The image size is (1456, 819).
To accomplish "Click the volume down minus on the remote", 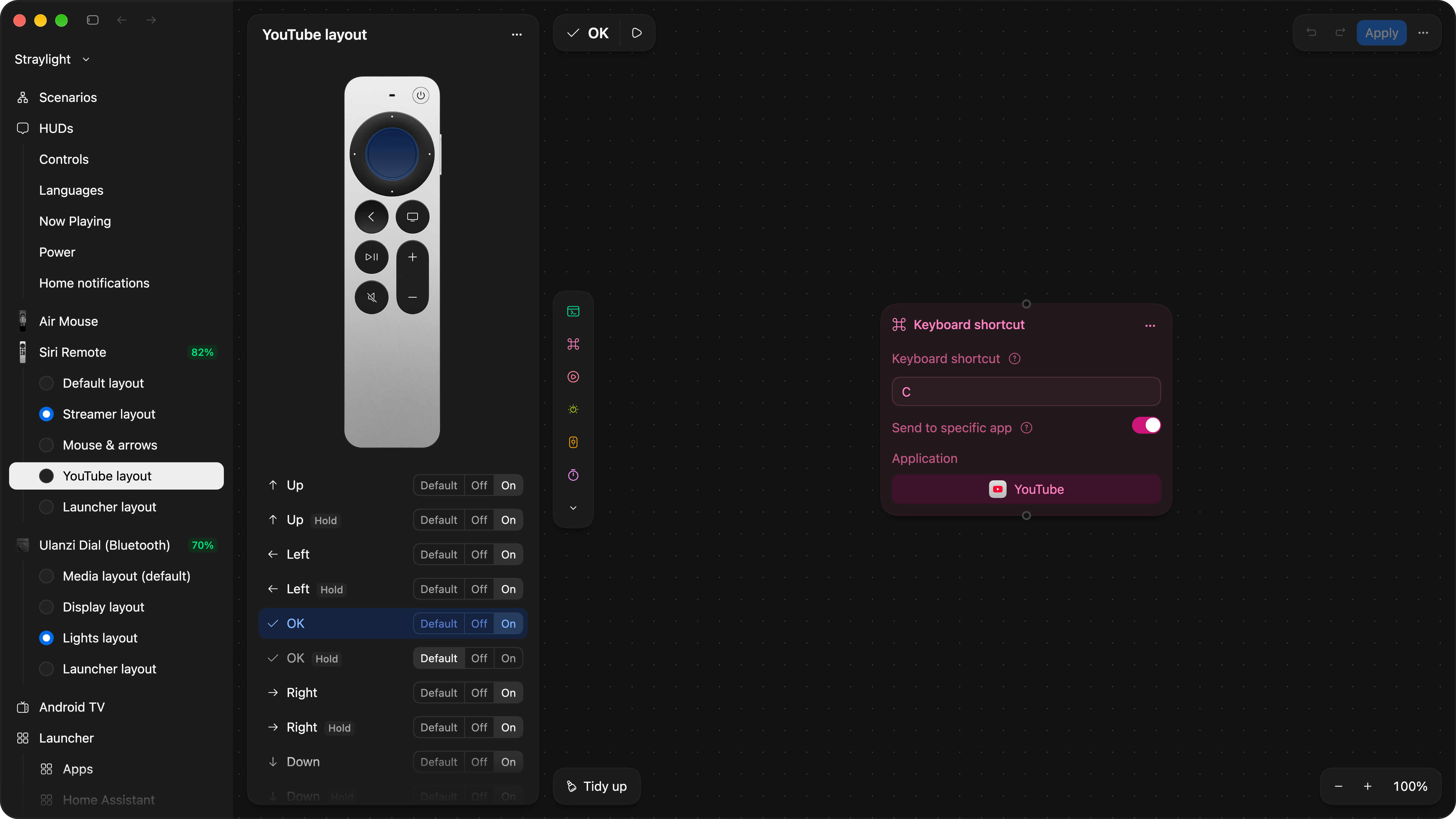I will click(413, 297).
